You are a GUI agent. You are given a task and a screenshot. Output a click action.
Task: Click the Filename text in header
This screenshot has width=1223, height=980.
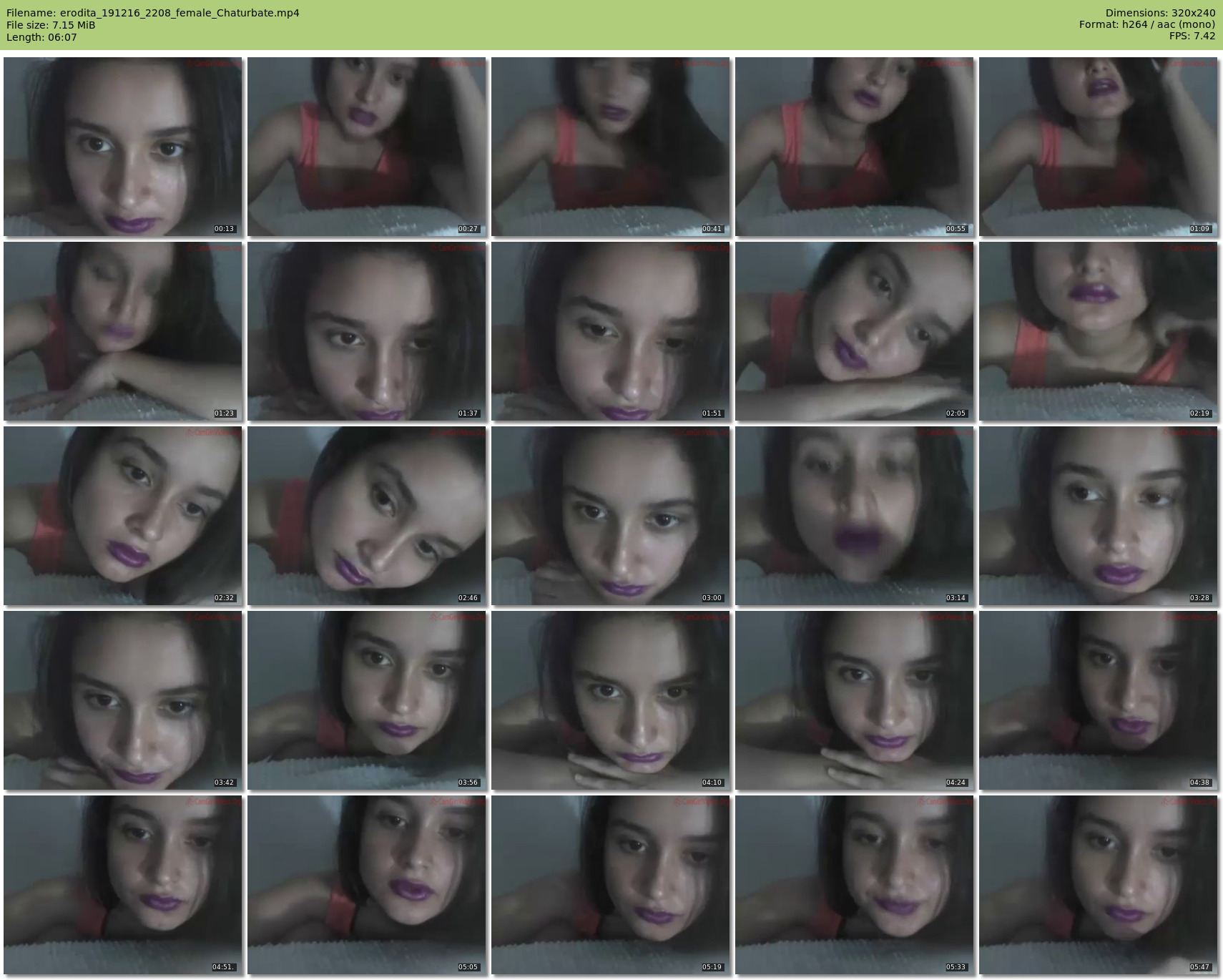point(152,13)
